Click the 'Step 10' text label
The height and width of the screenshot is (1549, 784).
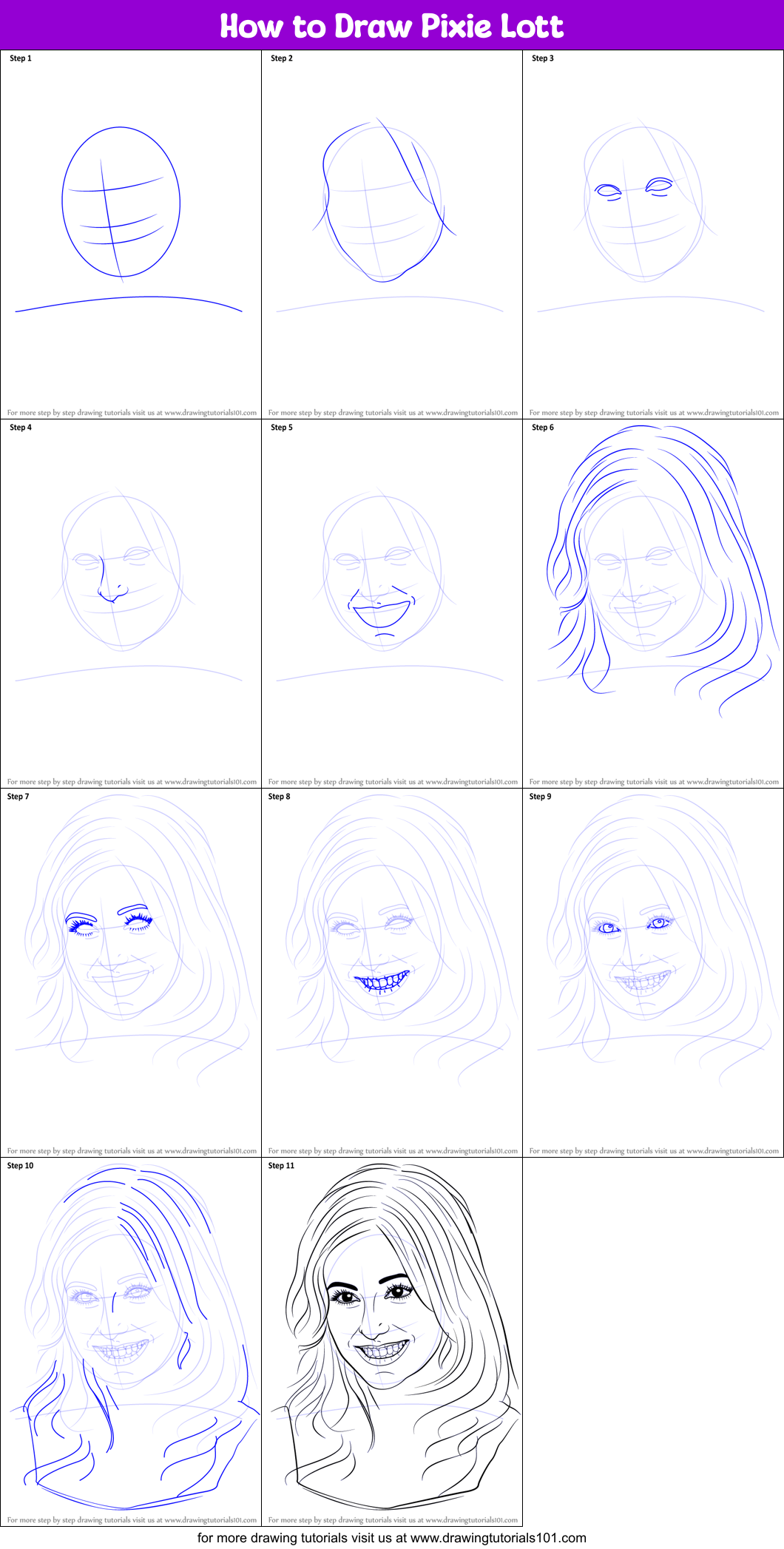click(21, 1166)
